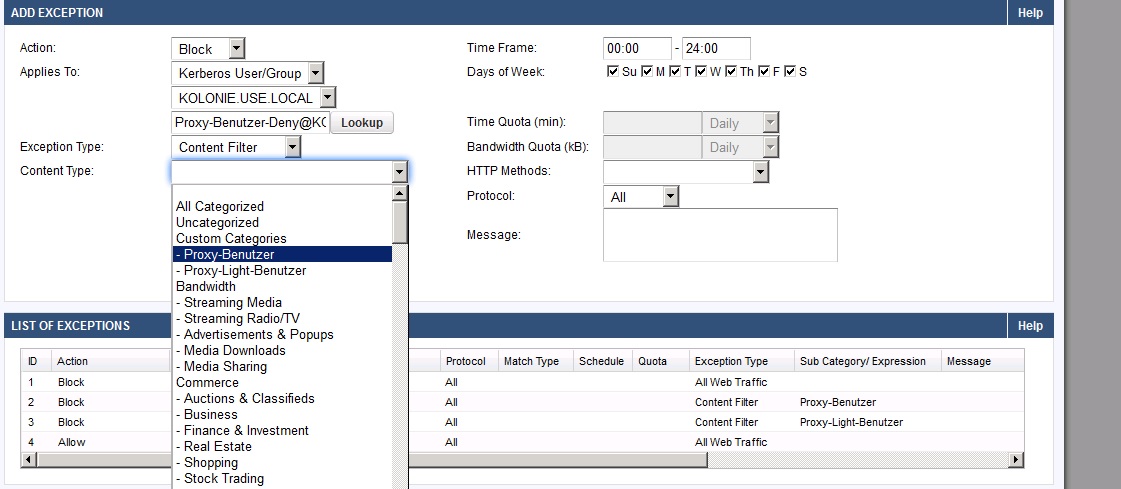Click the Lookup button

click(362, 122)
